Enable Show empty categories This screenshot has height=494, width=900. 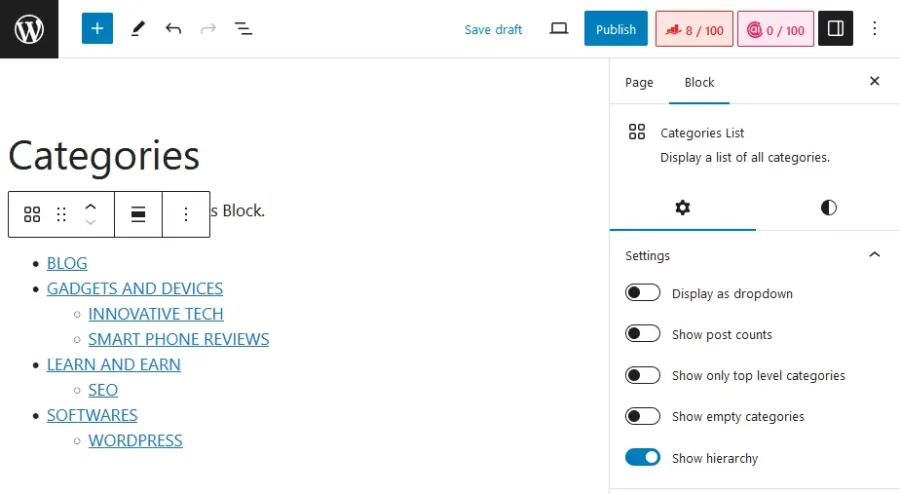pyautogui.click(x=642, y=416)
